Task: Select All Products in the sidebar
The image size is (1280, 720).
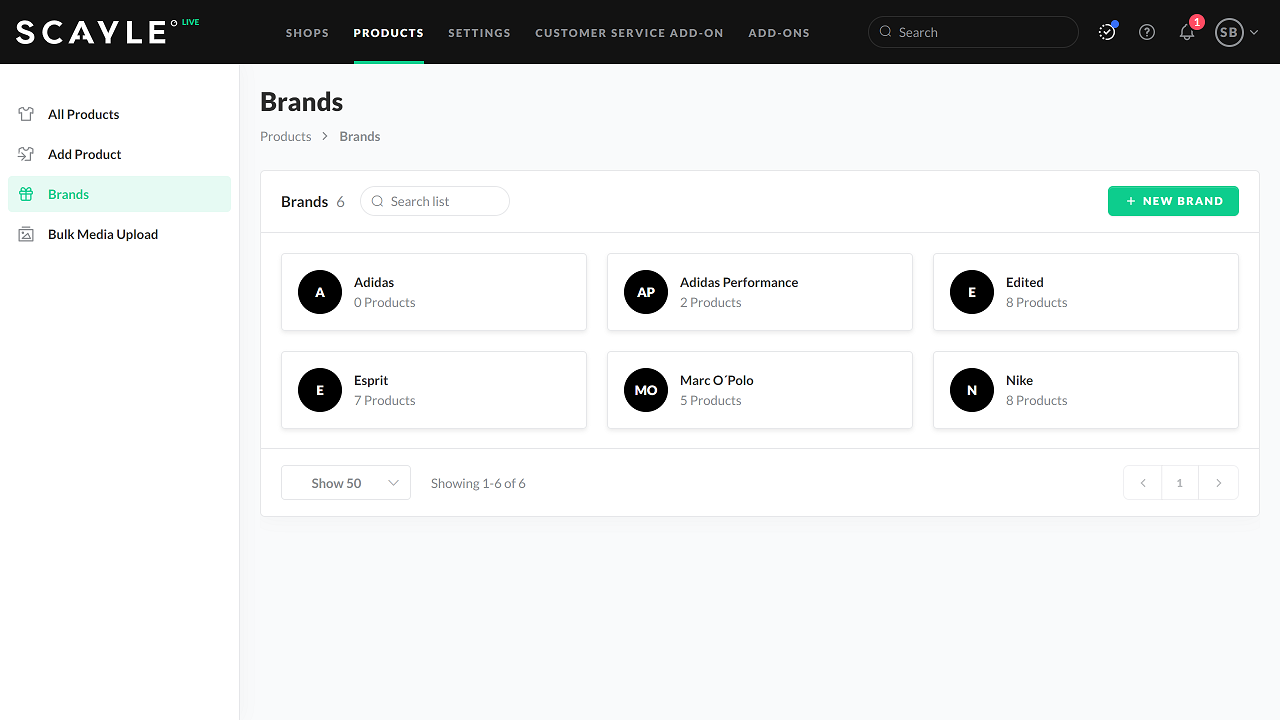Action: 84,114
